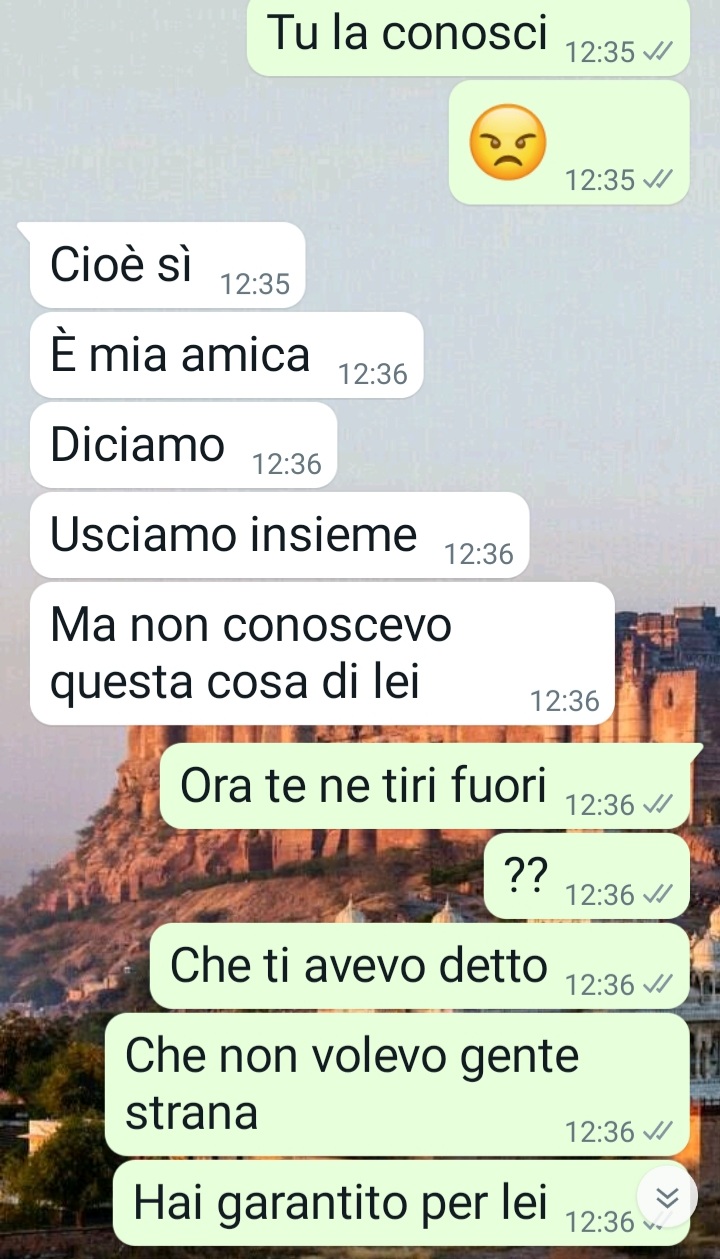The width and height of the screenshot is (720, 1259).
Task: Select the "Che ti avevo detto" bubble
Action: (x=420, y=966)
